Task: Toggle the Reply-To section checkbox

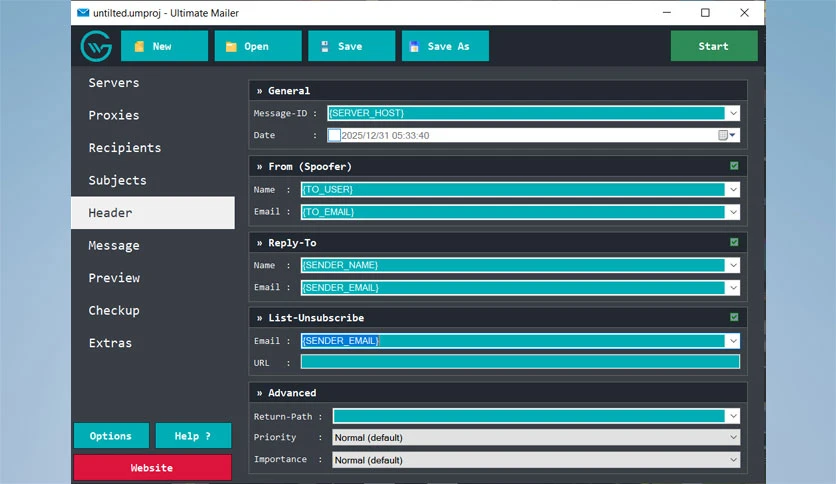Action: pyautogui.click(x=734, y=242)
